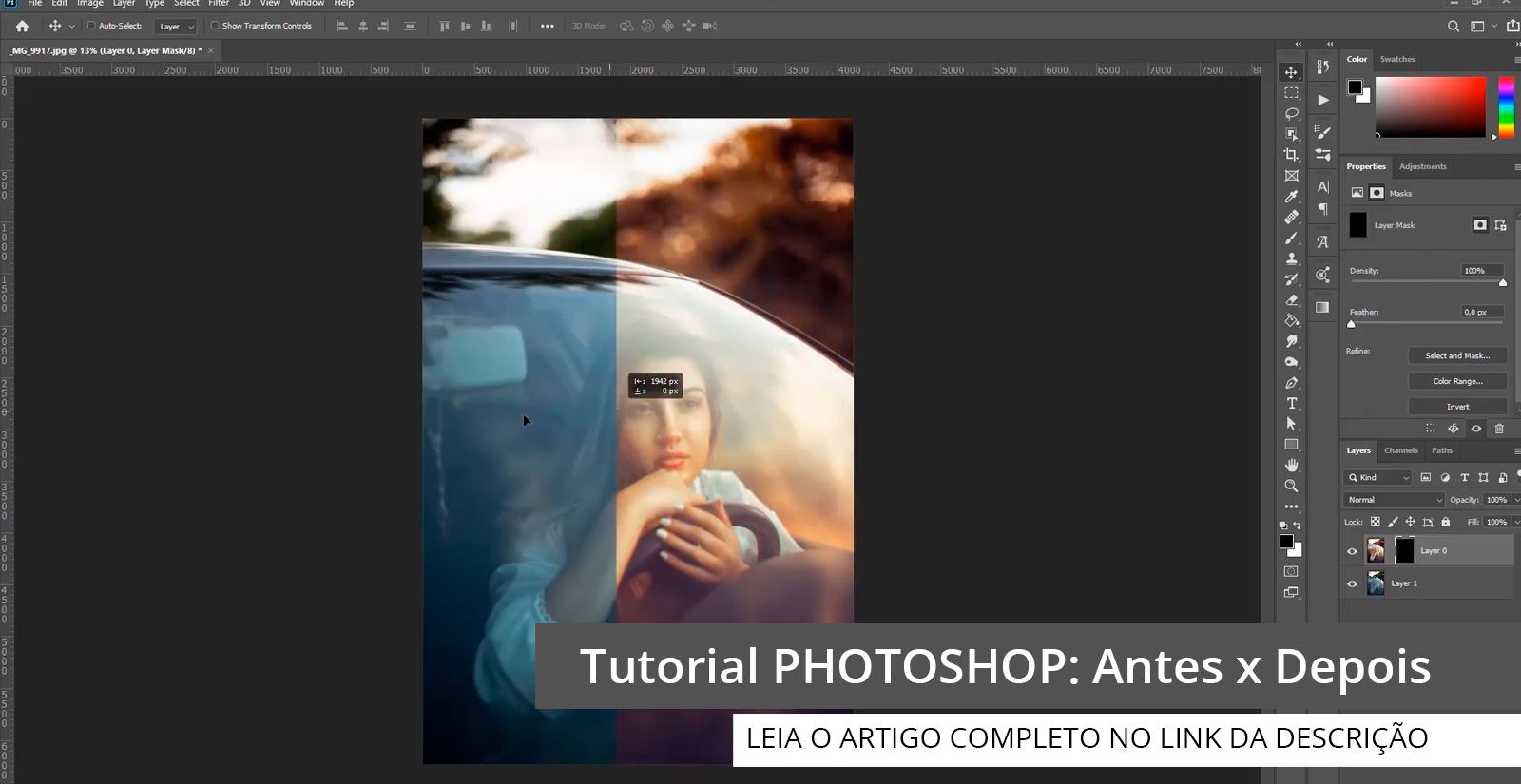Toggle Lock image pixels brush icon
The image size is (1521, 784).
(1393, 522)
